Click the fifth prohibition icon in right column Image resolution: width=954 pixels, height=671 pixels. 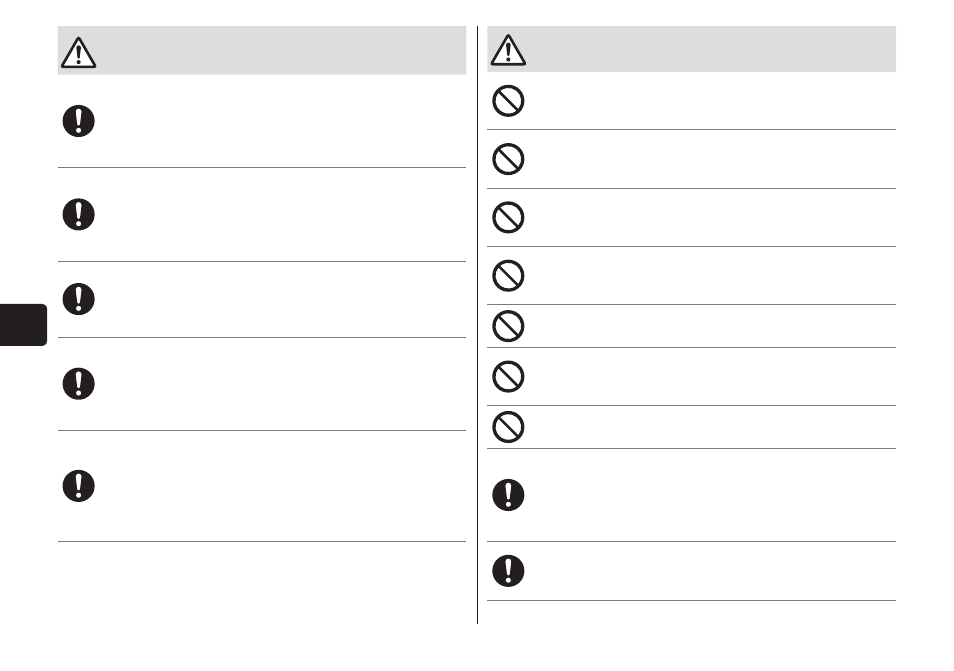pyautogui.click(x=508, y=326)
